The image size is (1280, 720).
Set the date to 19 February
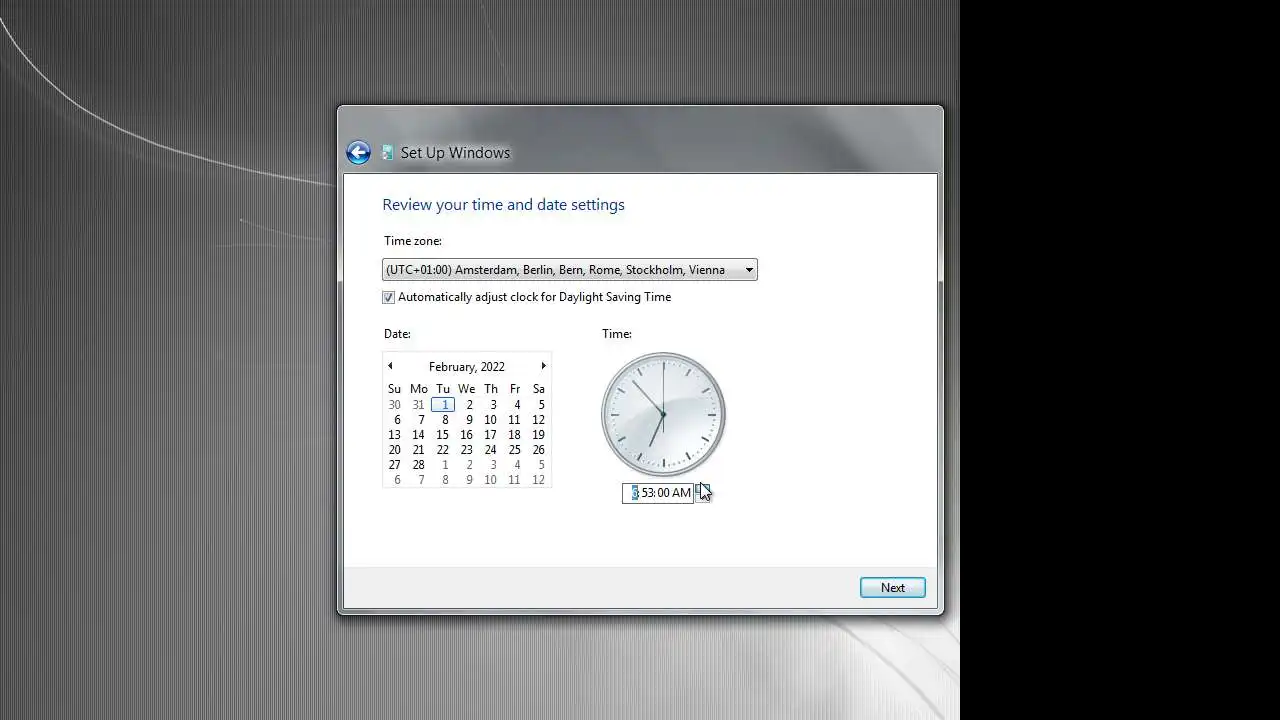click(x=539, y=435)
